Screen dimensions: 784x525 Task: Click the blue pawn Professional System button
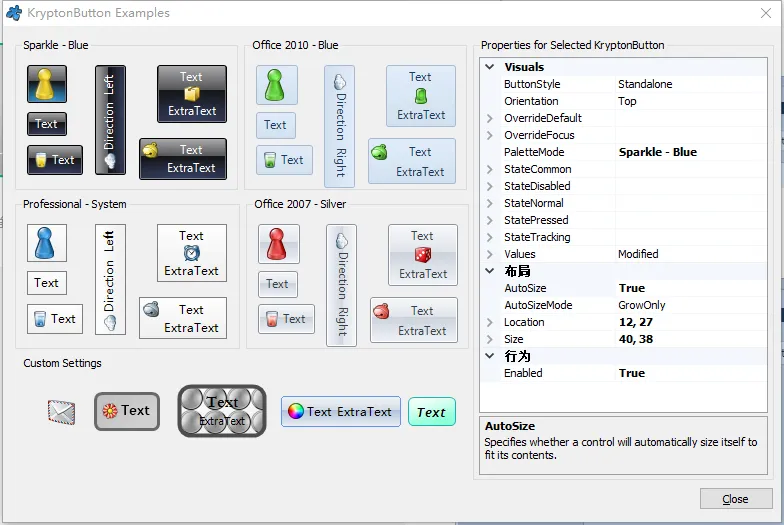47,243
